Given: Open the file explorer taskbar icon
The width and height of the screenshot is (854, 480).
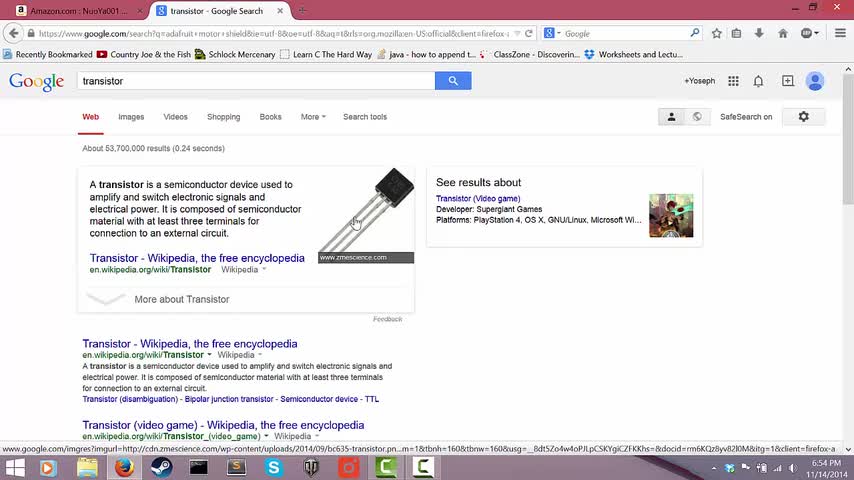Looking at the screenshot, I should (87, 468).
